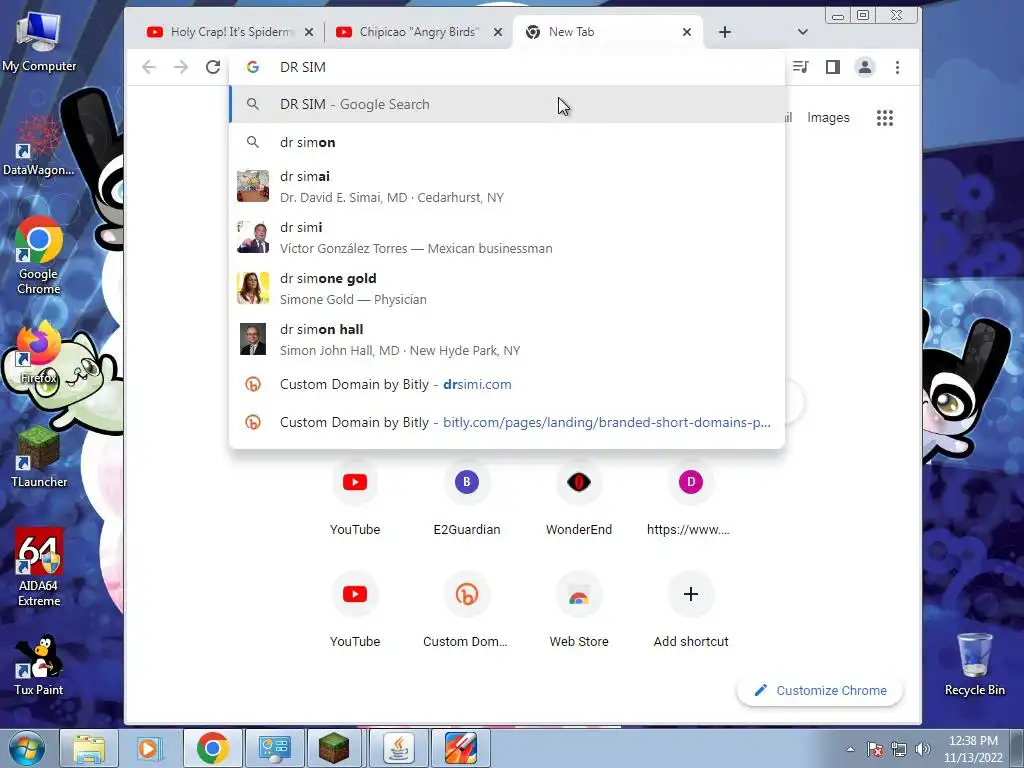Viewport: 1024px width, 768px height.
Task: Go forward in browser history
Action: coord(181,67)
